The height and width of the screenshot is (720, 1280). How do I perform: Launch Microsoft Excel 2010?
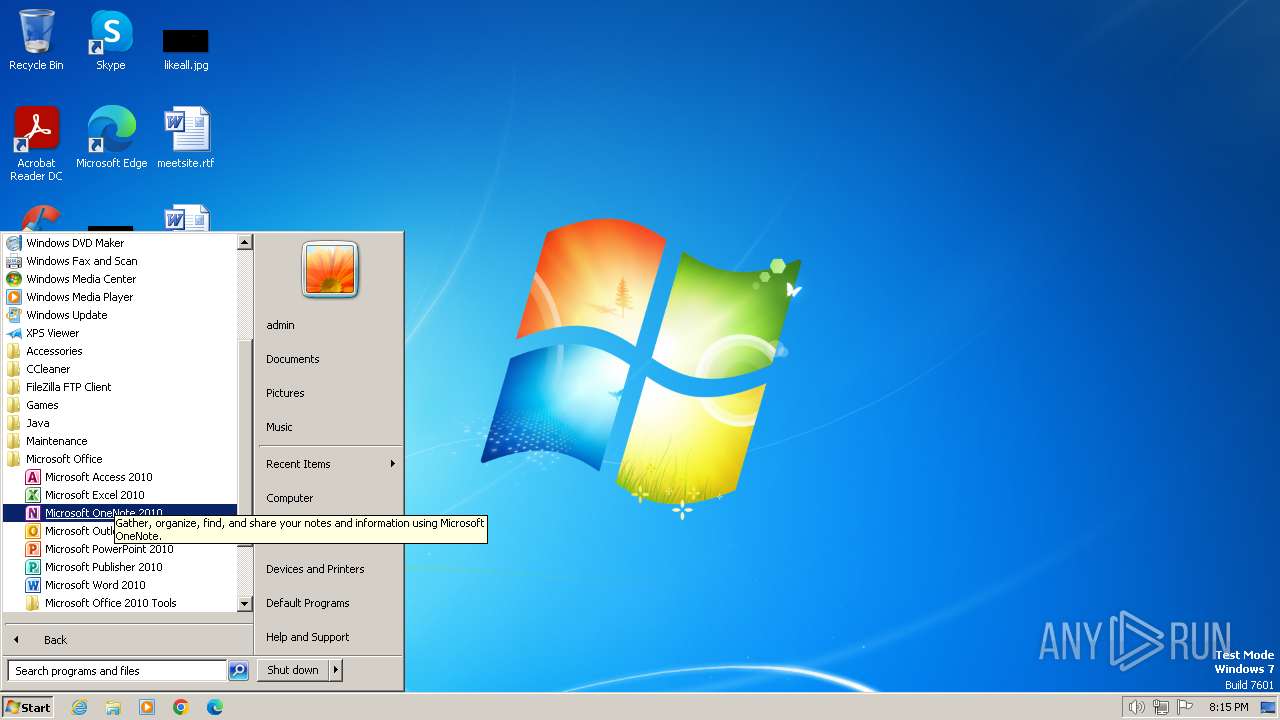click(x=120, y=495)
